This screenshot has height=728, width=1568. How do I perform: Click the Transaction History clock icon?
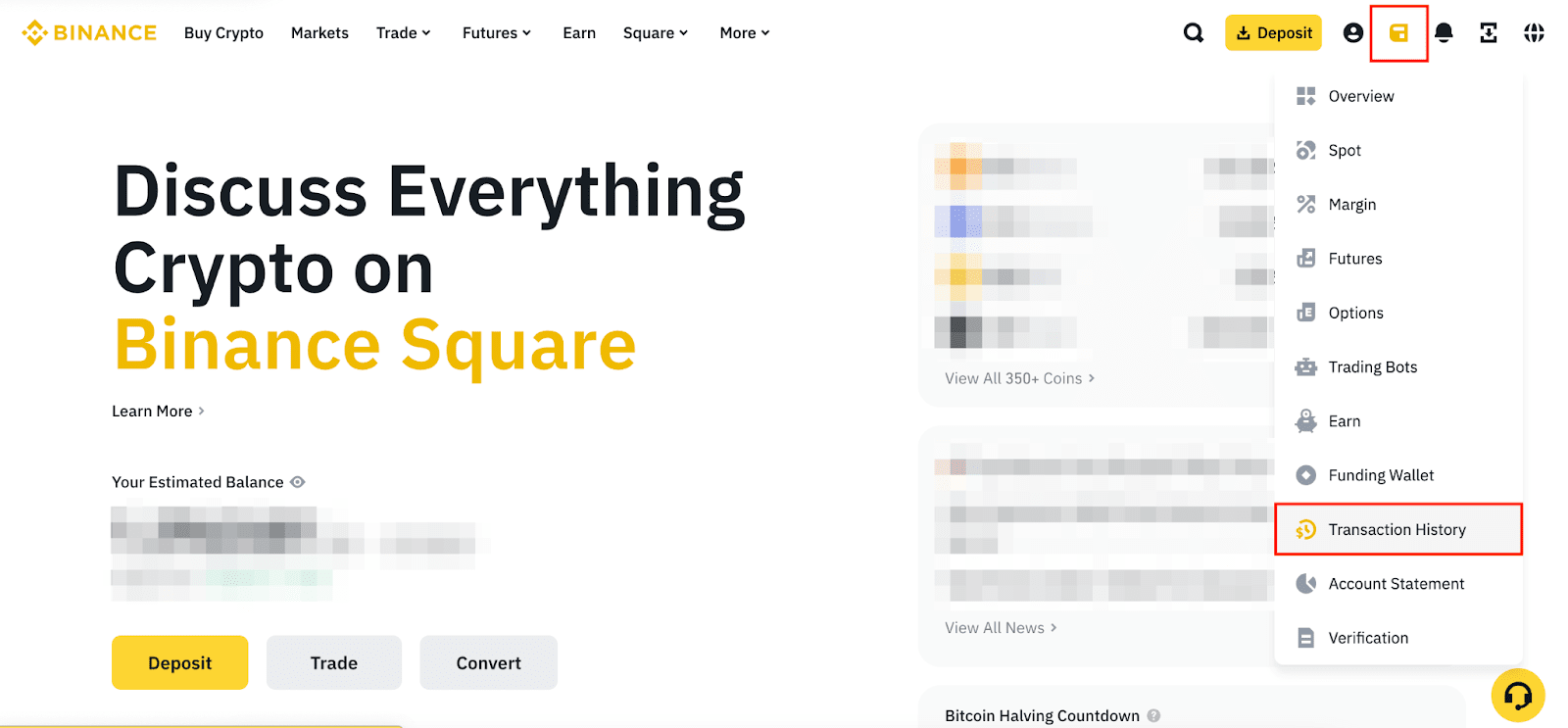pos(1305,529)
